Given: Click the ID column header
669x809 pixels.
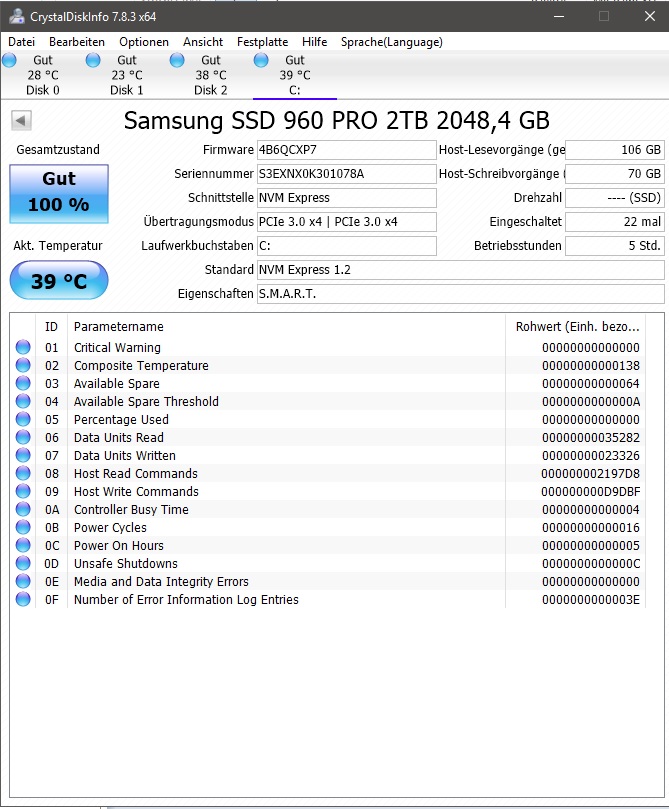Looking at the screenshot, I should [x=51, y=327].
